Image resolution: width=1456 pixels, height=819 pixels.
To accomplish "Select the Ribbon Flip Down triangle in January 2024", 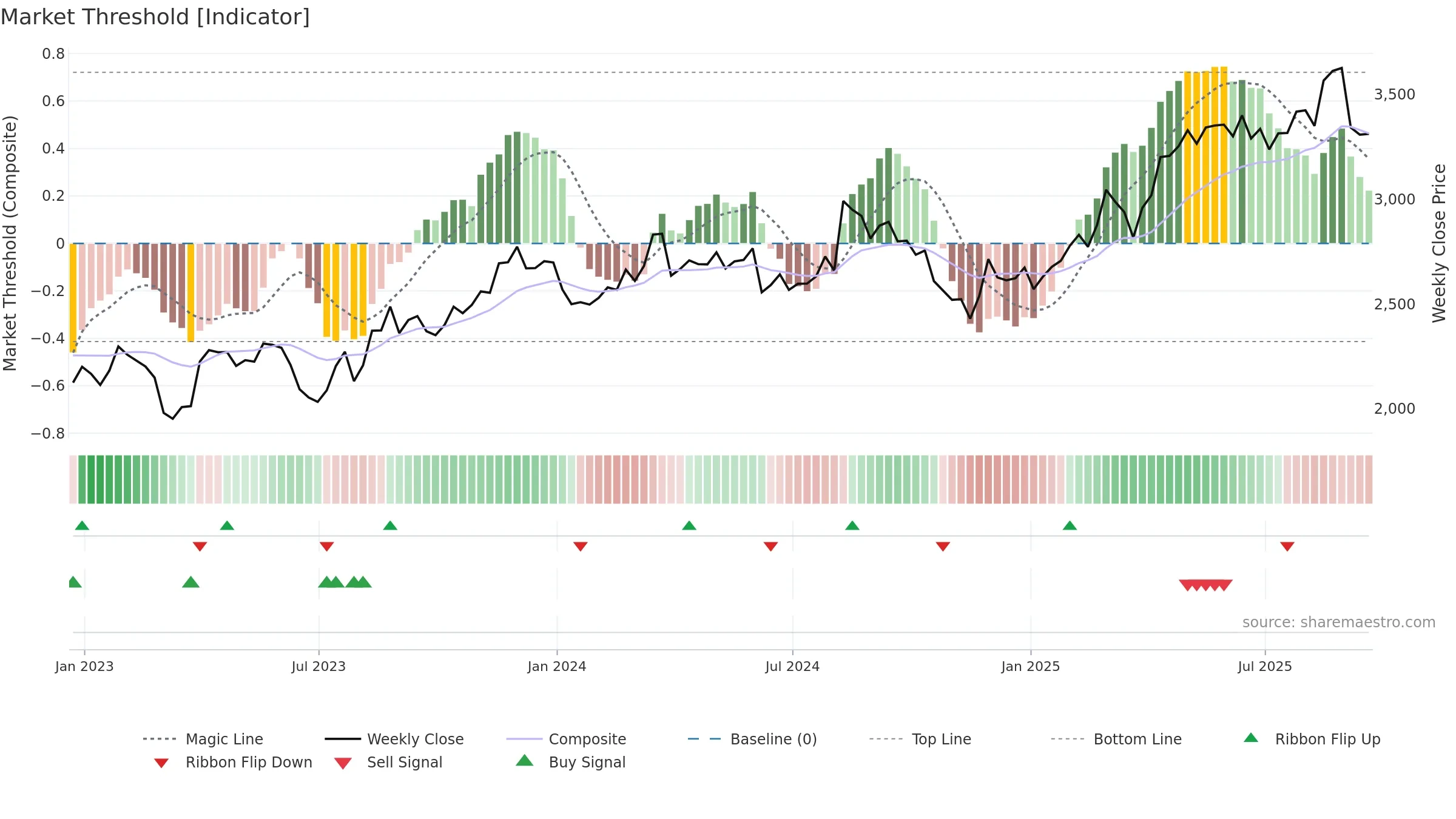I will tap(581, 547).
